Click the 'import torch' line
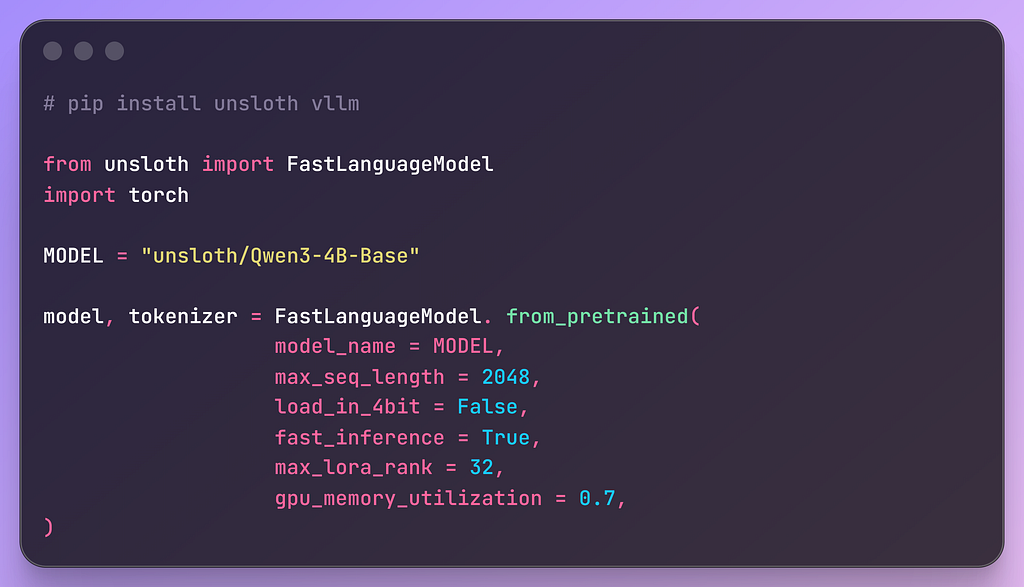 [x=116, y=195]
